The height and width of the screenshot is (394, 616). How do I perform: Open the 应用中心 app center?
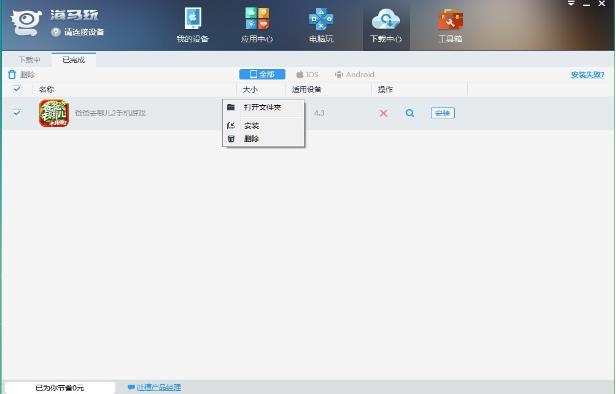click(x=257, y=24)
